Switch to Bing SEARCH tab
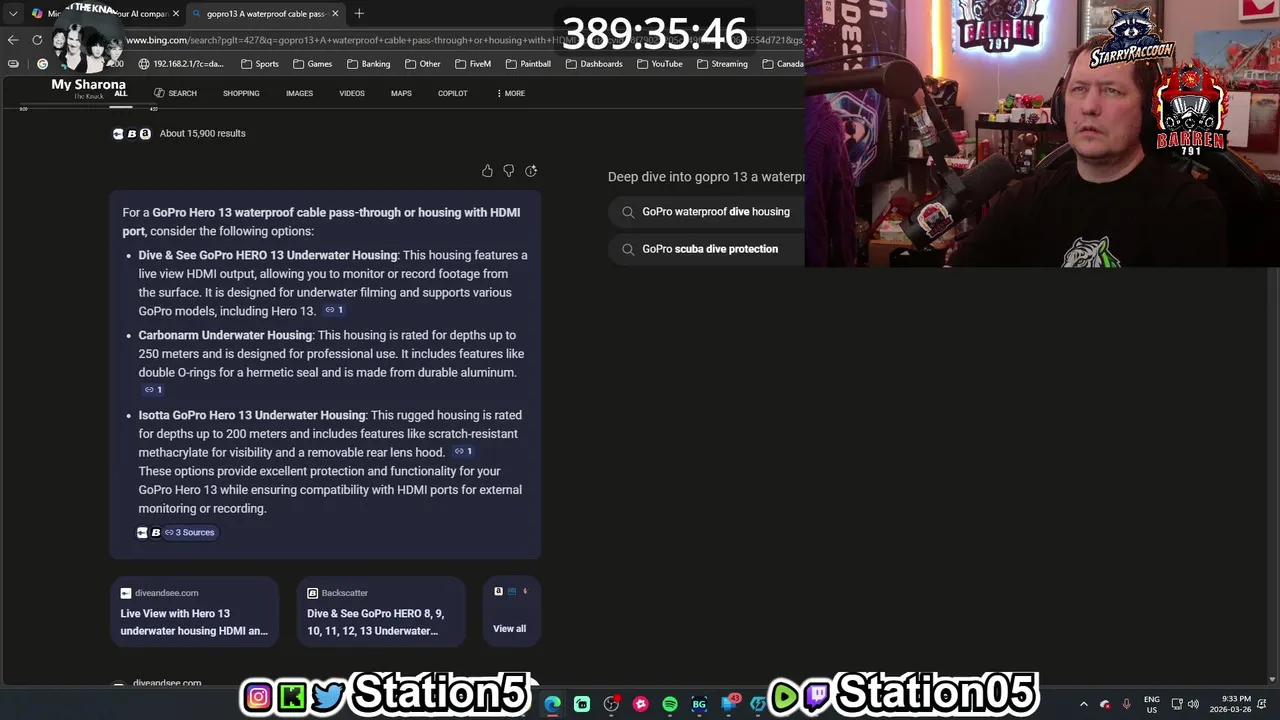Screen dimensions: 1280x720 tap(175, 93)
